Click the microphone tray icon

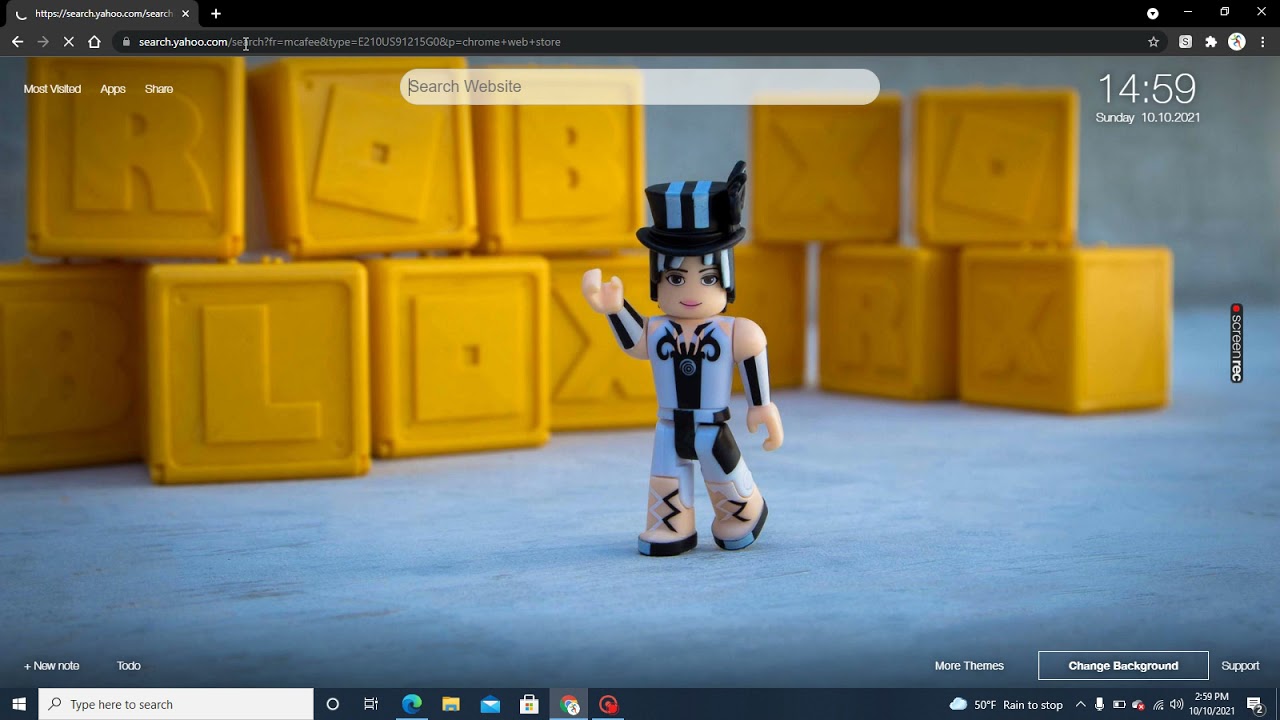coord(1100,704)
